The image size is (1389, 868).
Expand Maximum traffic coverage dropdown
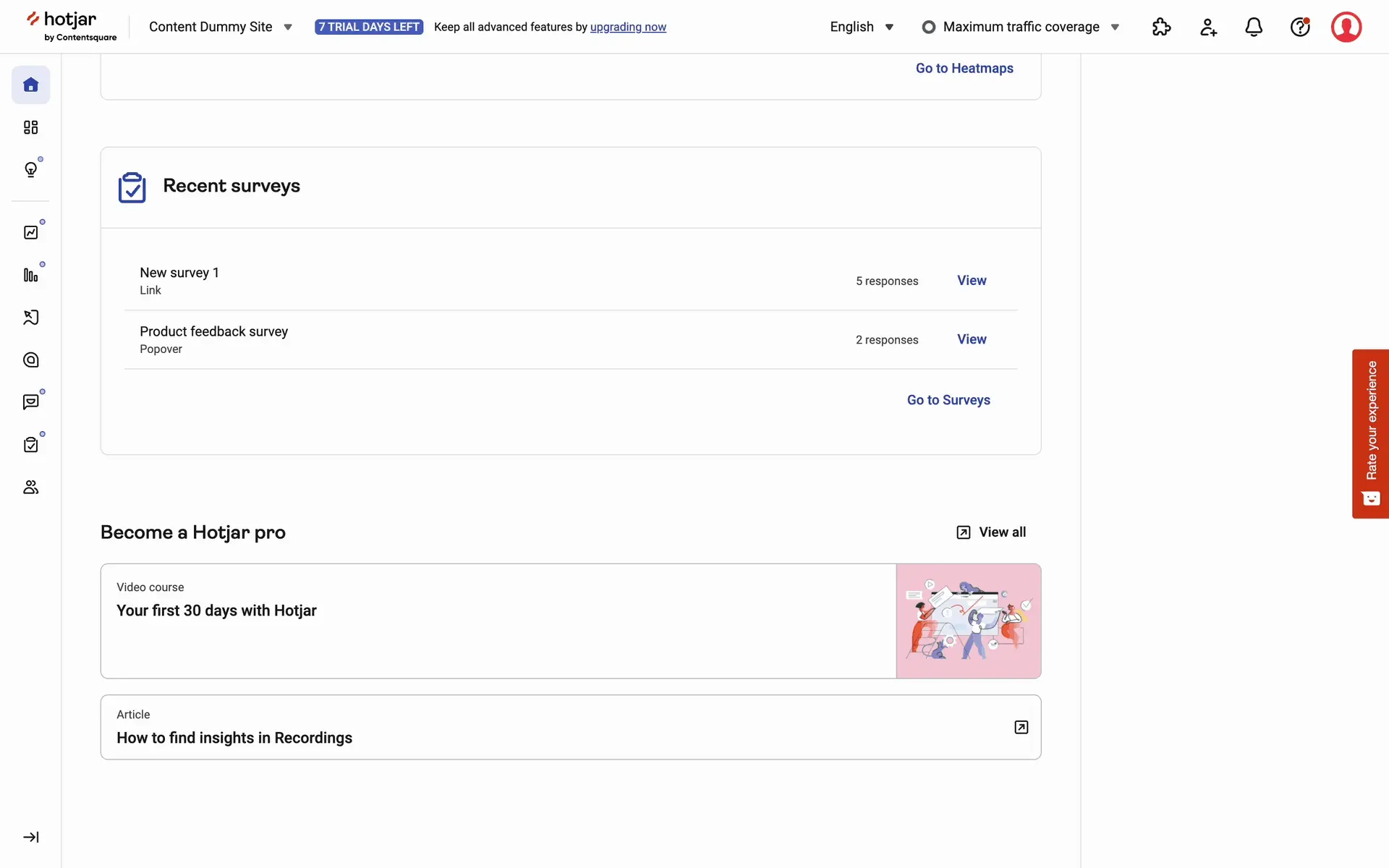point(1020,27)
